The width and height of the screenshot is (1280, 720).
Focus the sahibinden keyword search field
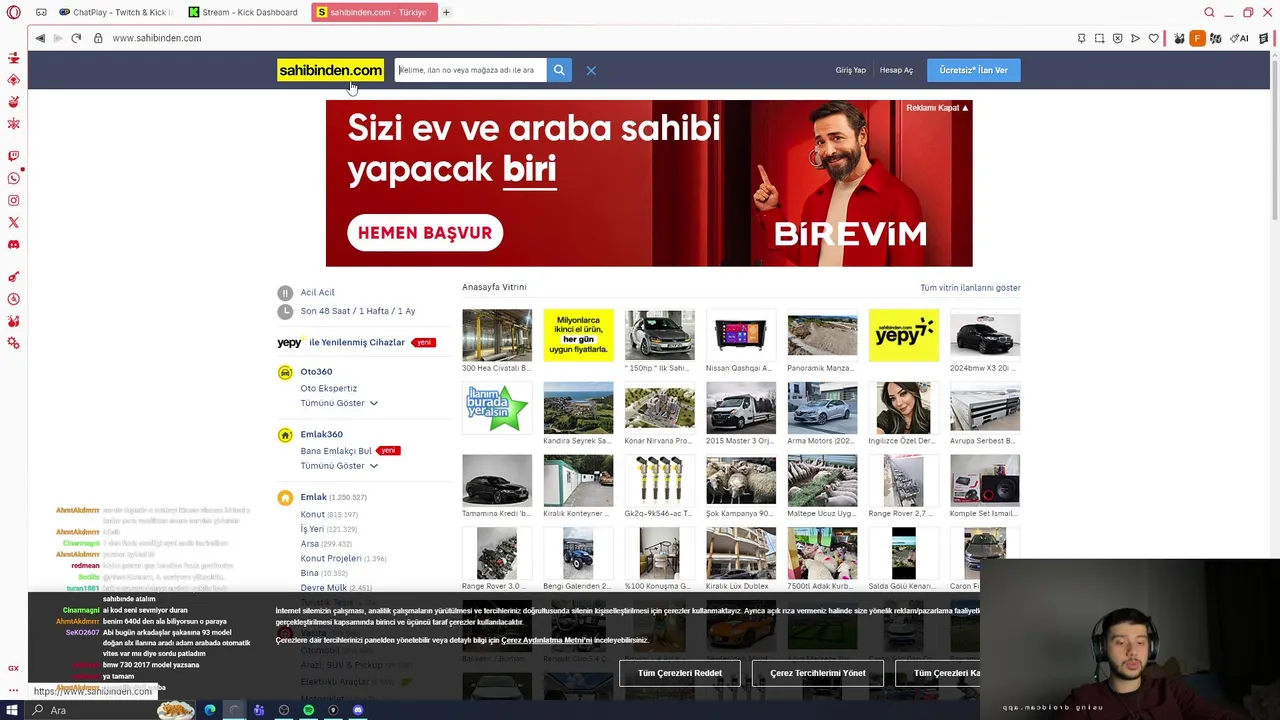(x=471, y=70)
